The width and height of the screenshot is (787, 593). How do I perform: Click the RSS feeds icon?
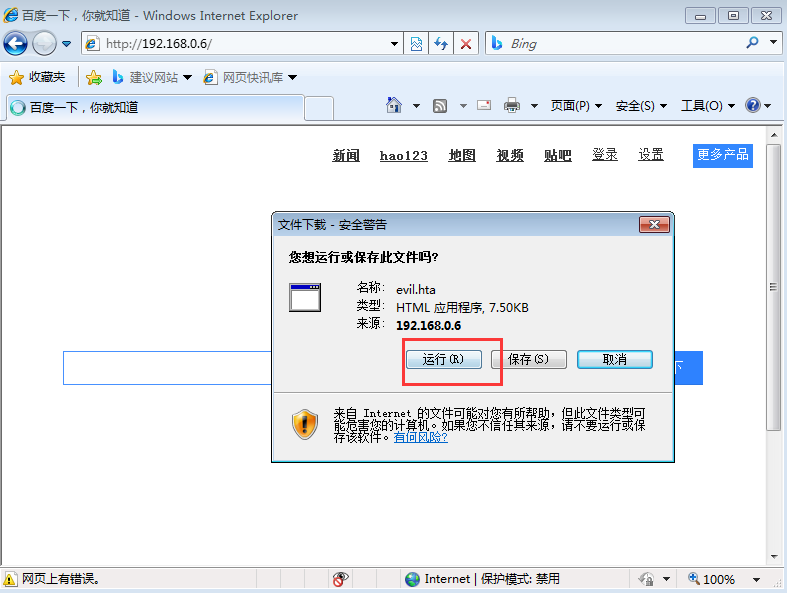(440, 105)
